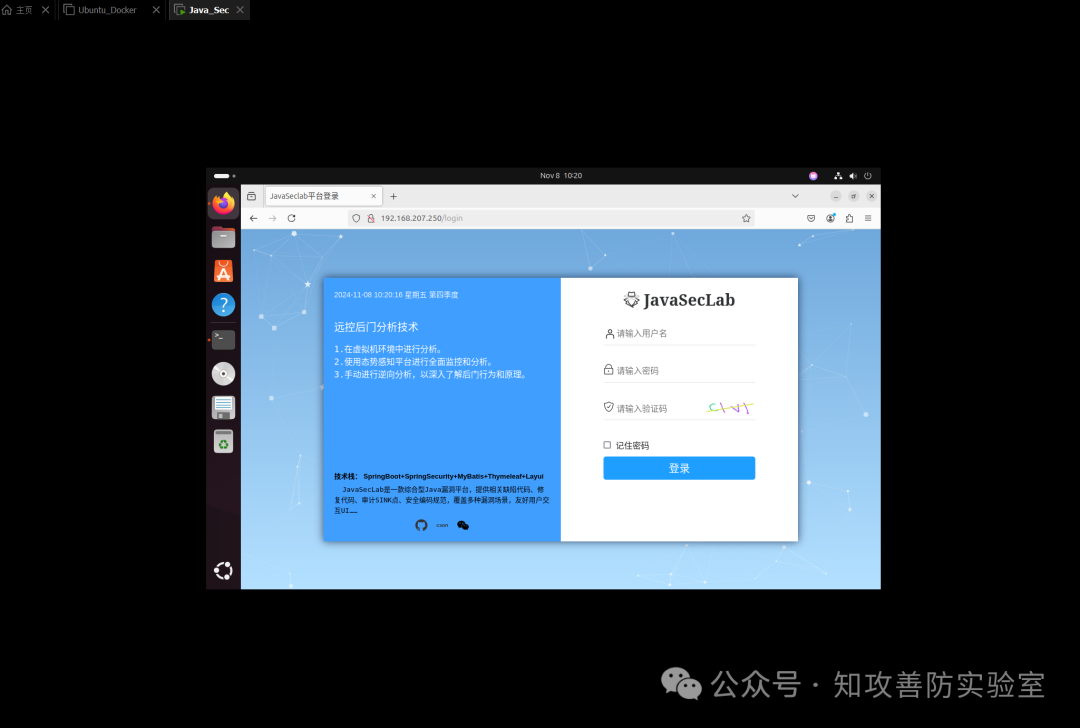Open the Nov 8 10:20 clock calendar
Screen dimensions: 1080x728
(x=561, y=176)
